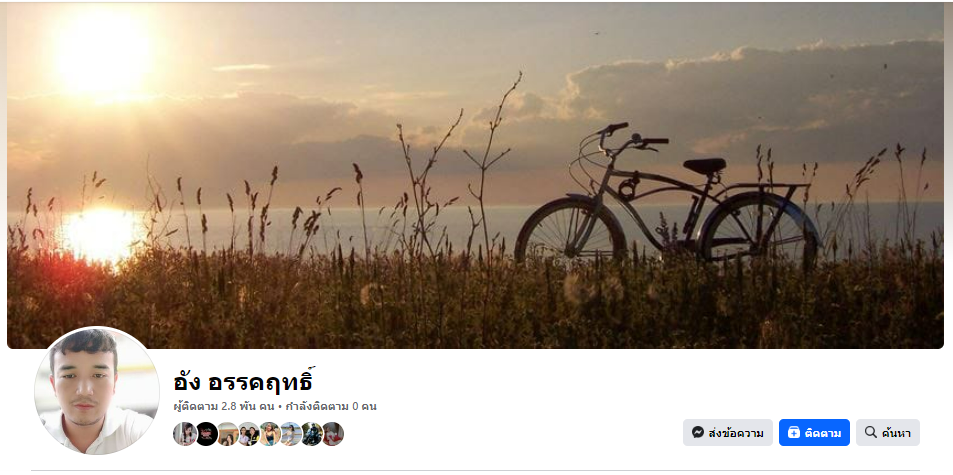953x475 pixels.
Task: Open the motorcycle rider follower avatar
Action: (x=312, y=434)
